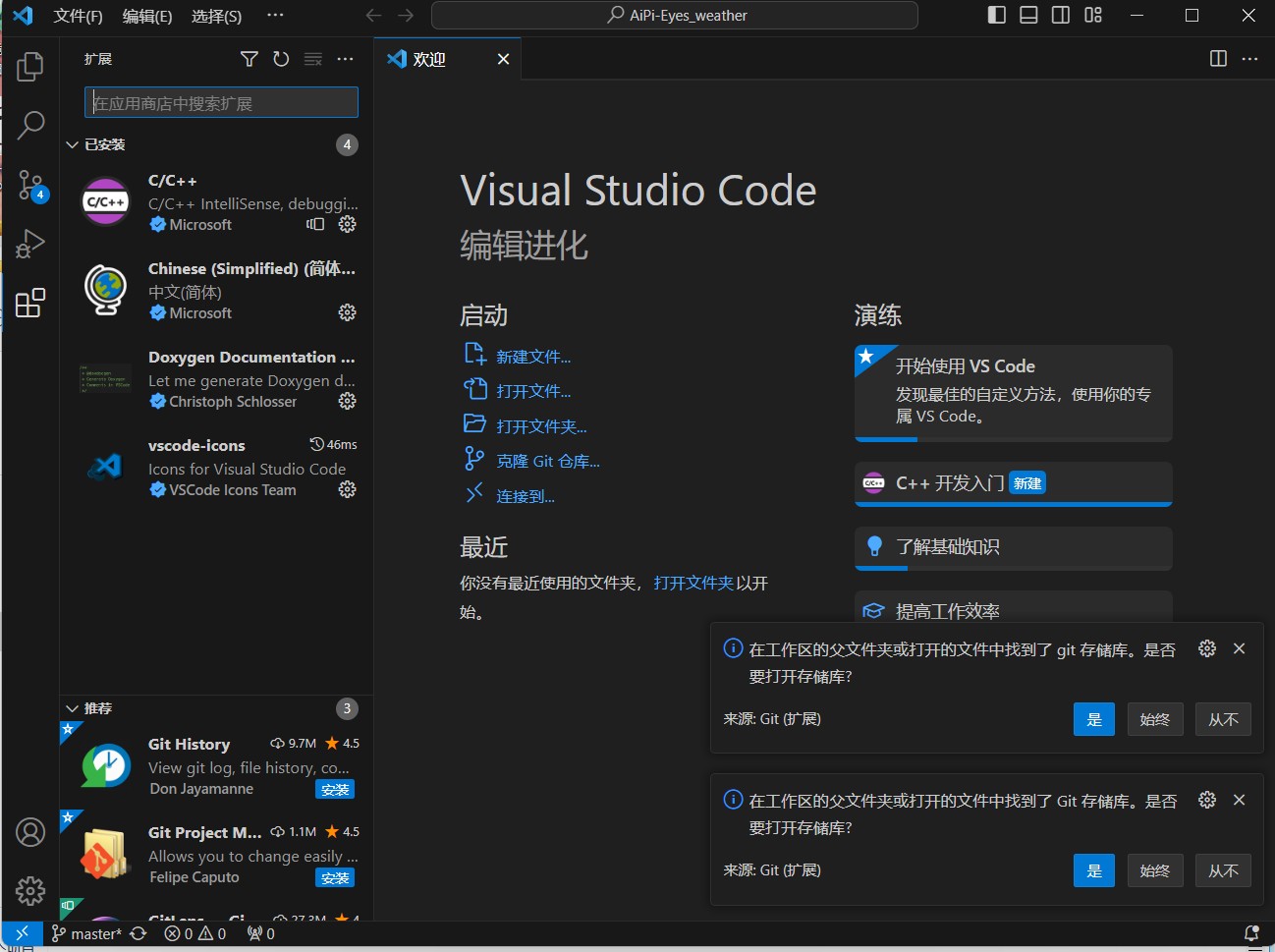
Task: Open manage gear for vscode-icons extension
Action: click(x=347, y=489)
